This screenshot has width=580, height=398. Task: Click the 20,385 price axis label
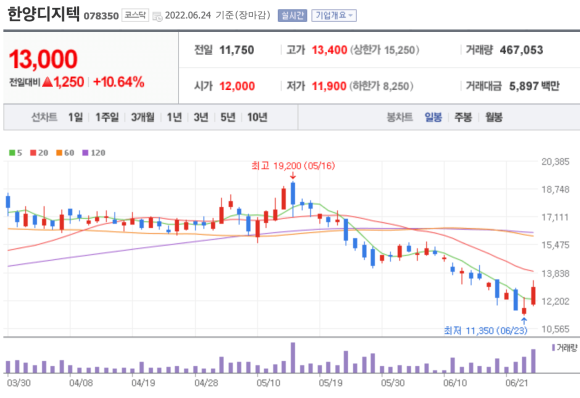click(555, 162)
